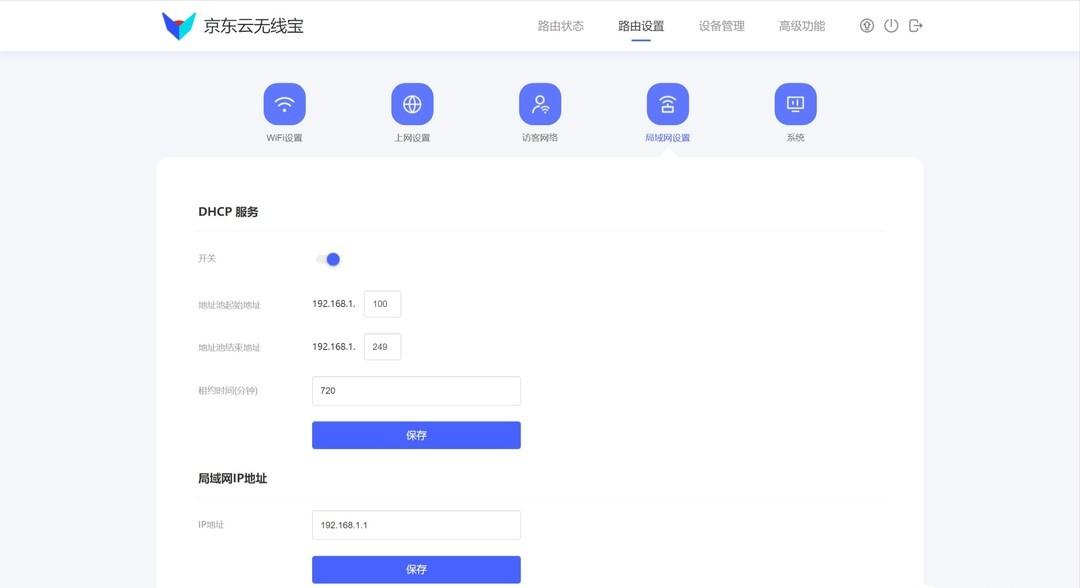This screenshot has height=588, width=1080.
Task: Click the IP地址 field showing 192.168.1.1
Action: click(416, 525)
